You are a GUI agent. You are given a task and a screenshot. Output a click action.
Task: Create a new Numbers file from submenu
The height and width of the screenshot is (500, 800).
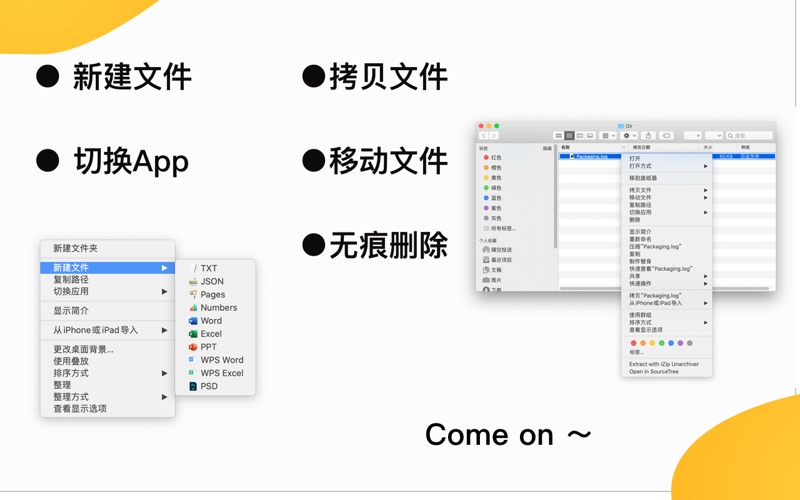215,308
